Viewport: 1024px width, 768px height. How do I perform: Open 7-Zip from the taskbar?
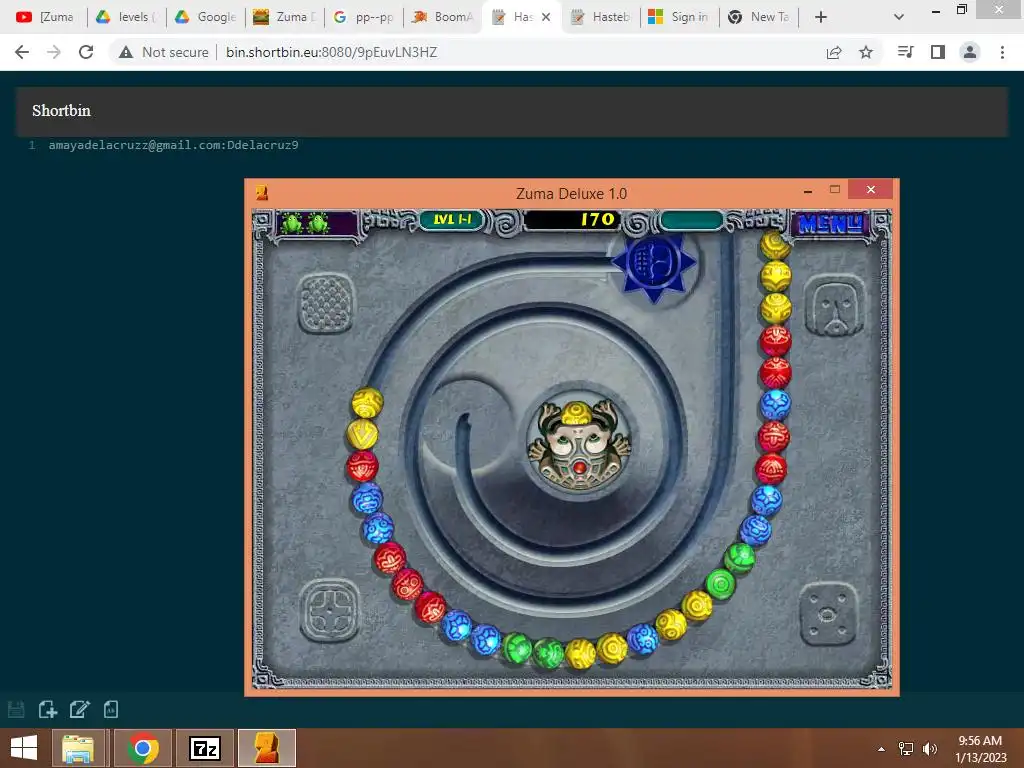pos(204,748)
